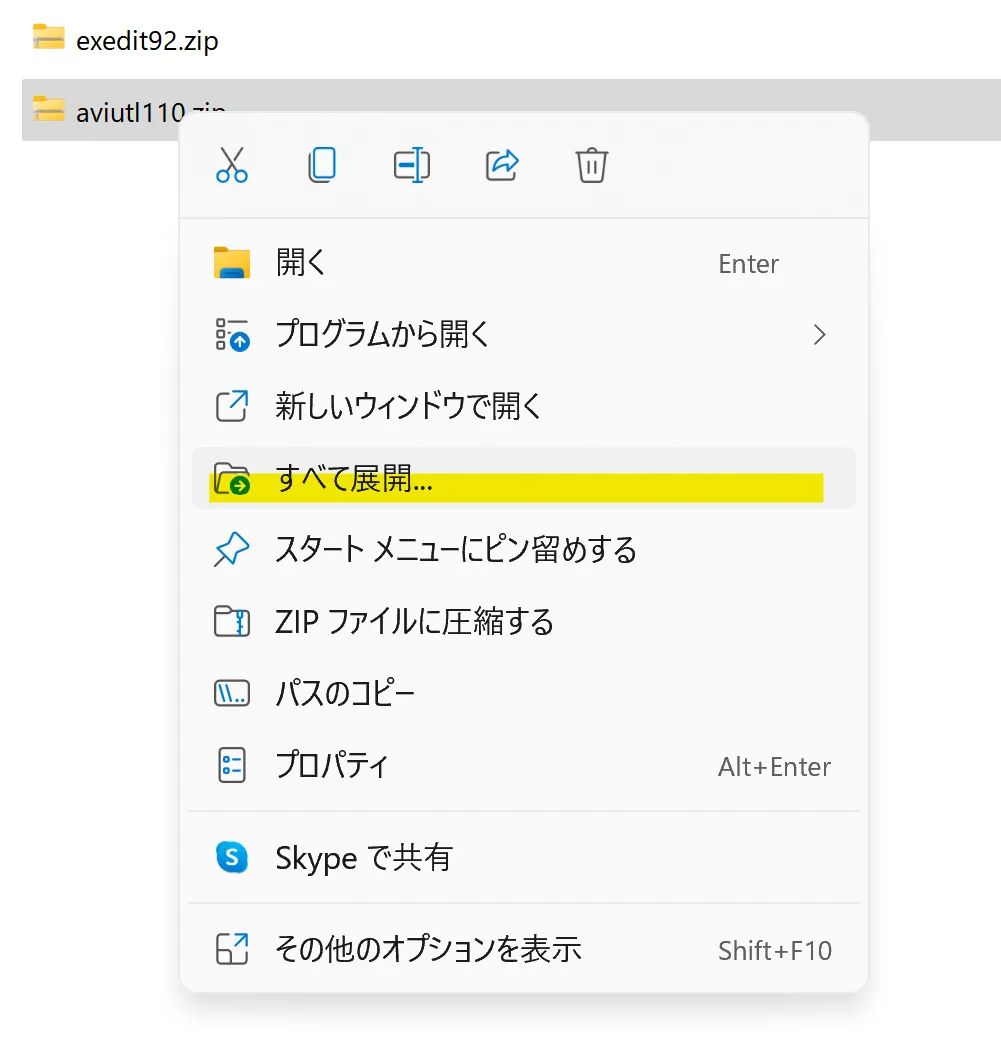Image resolution: width=1001 pixels, height=1059 pixels.
Task: Click the Copy icon
Action: pyautogui.click(x=322, y=165)
